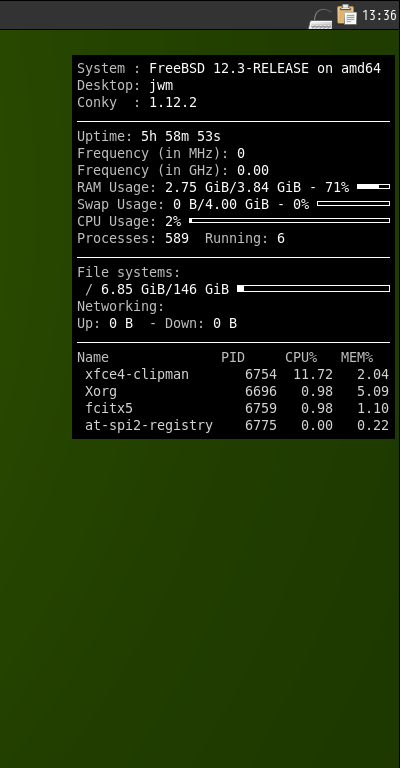Screen dimensions: 400x768
Task: Click PID '6754' of xfce4-clipman
Action: [261, 374]
